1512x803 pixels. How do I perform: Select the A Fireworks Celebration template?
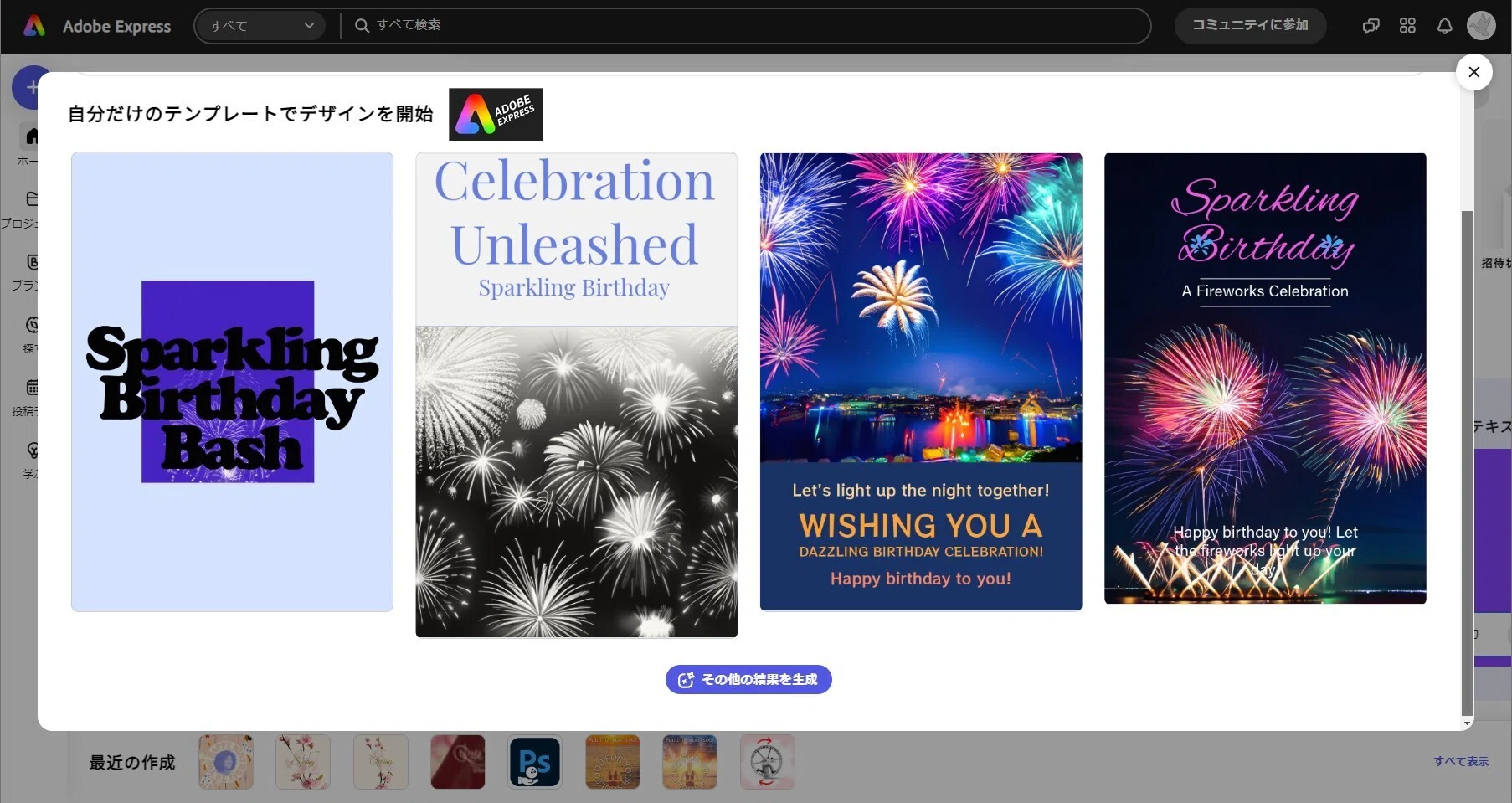point(1265,378)
